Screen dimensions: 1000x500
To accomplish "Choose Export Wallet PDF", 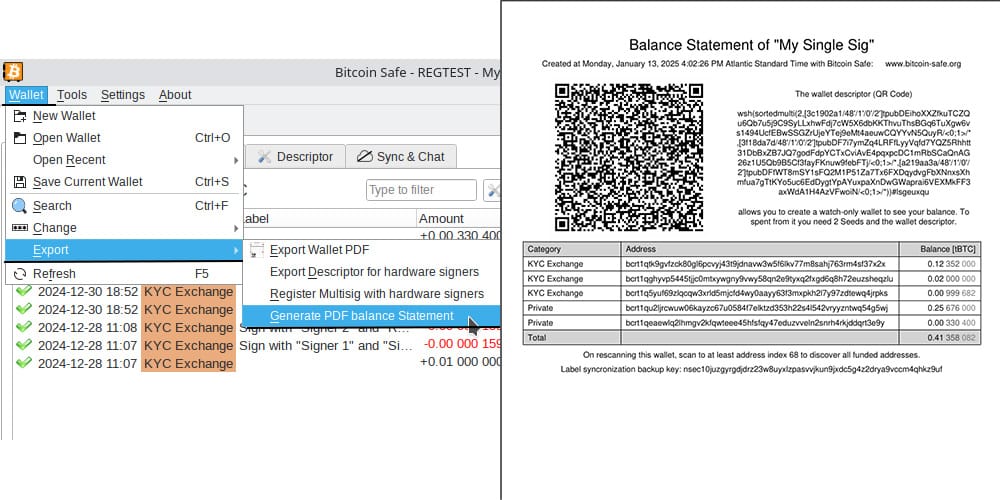I will (372, 250).
